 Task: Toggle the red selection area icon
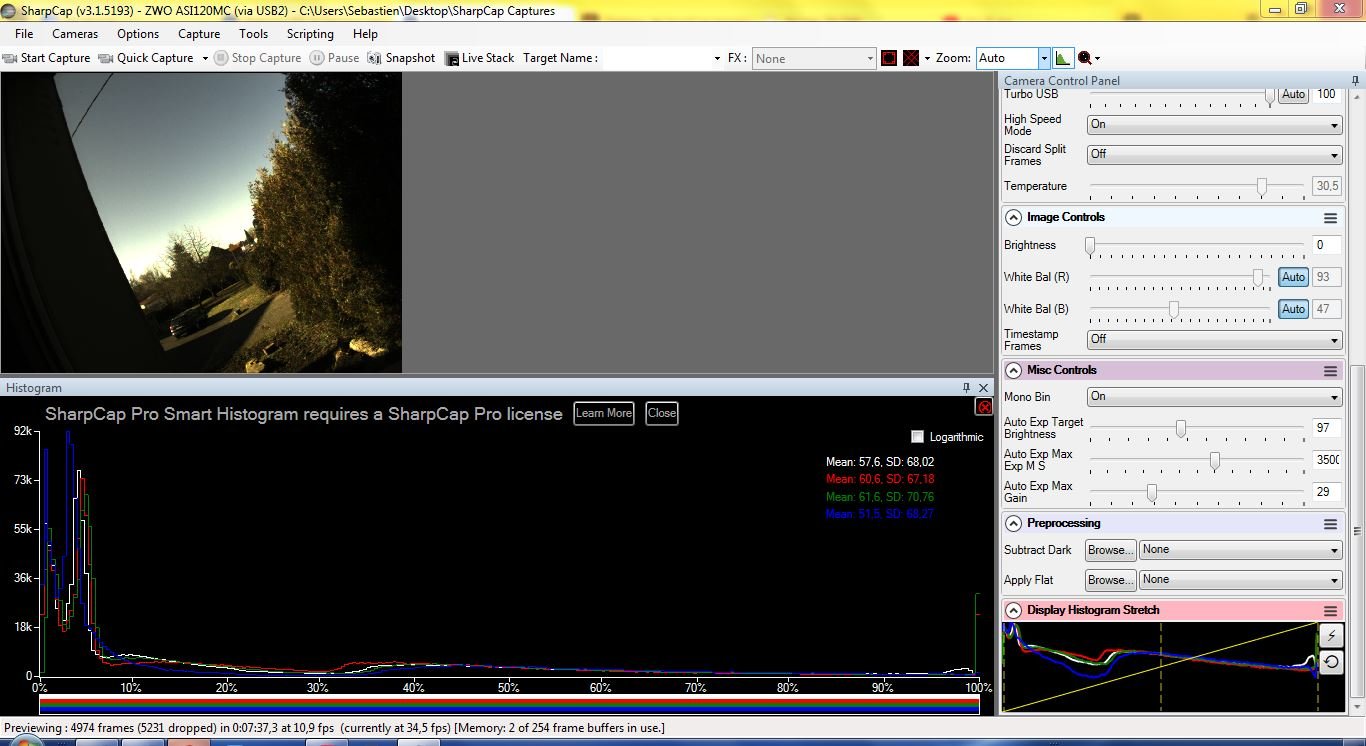[889, 58]
